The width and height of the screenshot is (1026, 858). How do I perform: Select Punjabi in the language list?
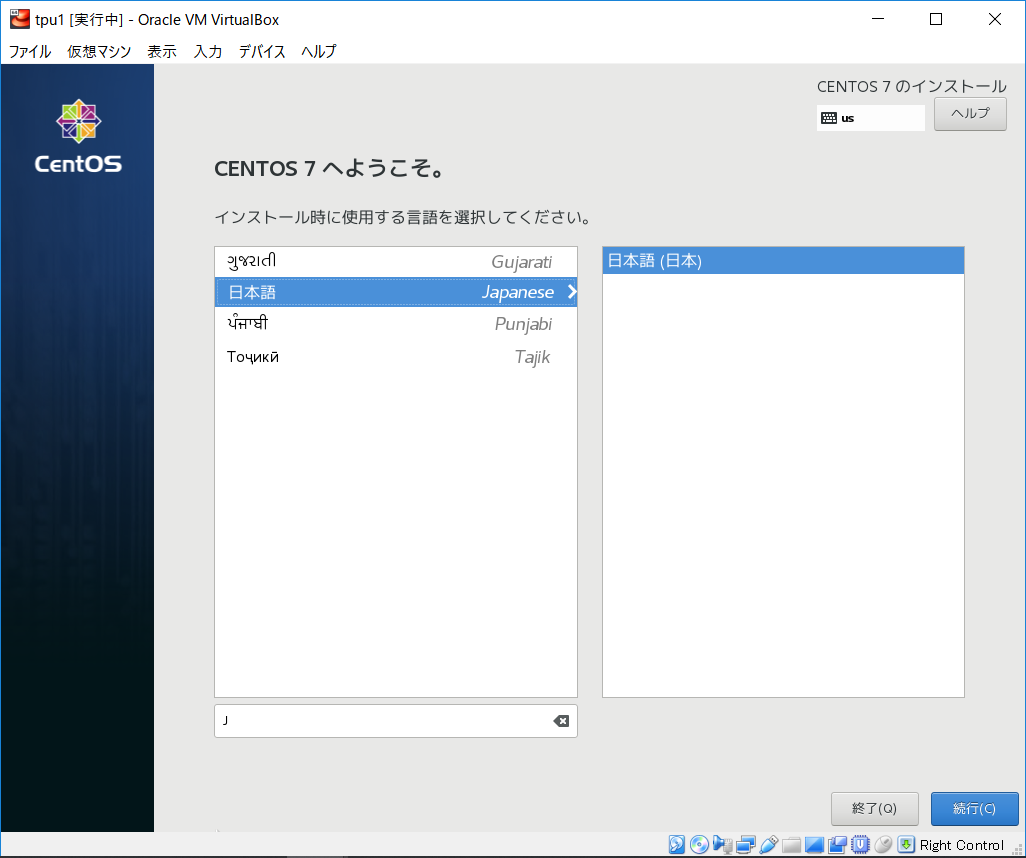(x=396, y=324)
